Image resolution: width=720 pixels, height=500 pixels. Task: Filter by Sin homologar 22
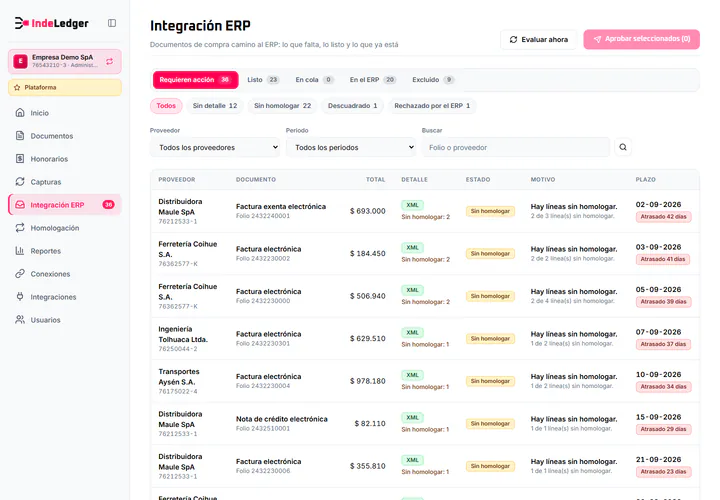click(x=282, y=106)
